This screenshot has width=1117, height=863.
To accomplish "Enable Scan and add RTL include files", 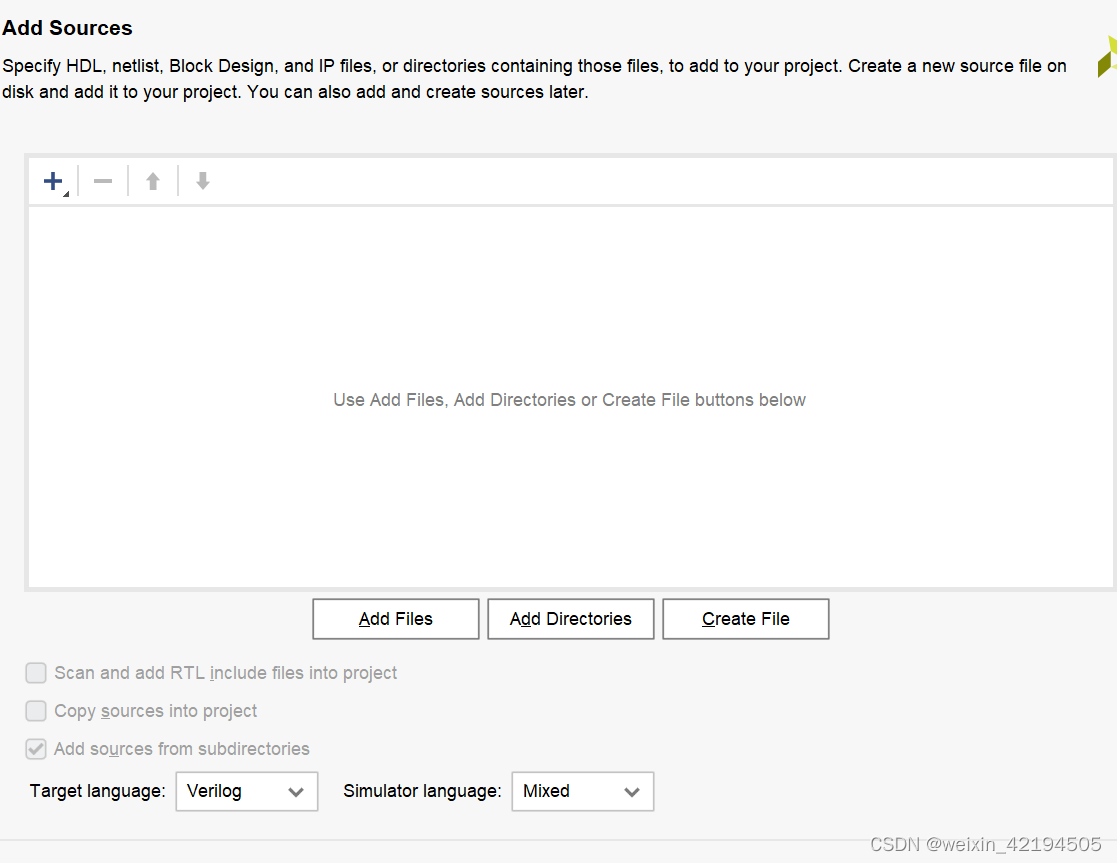I will coord(36,673).
